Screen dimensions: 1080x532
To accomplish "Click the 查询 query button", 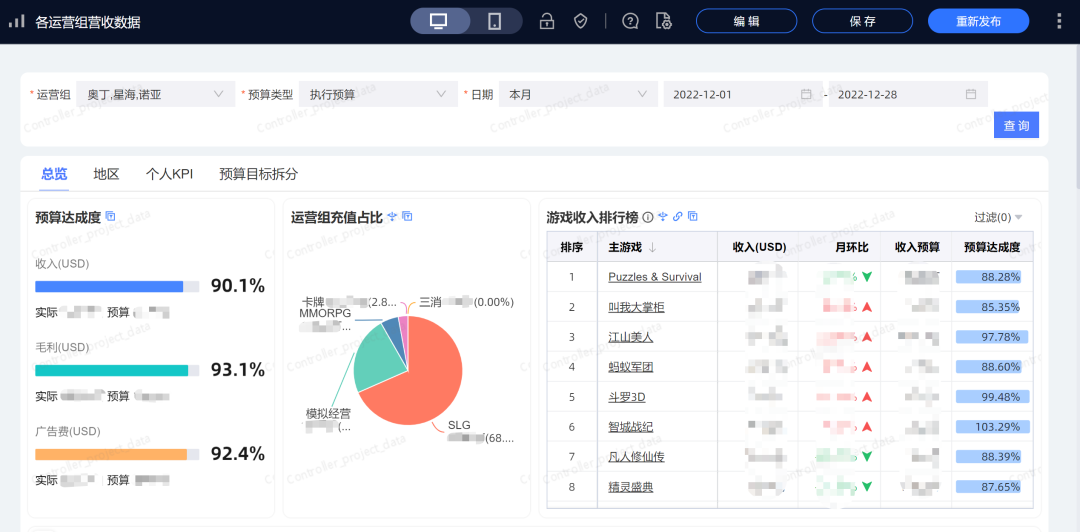I will 1016,125.
